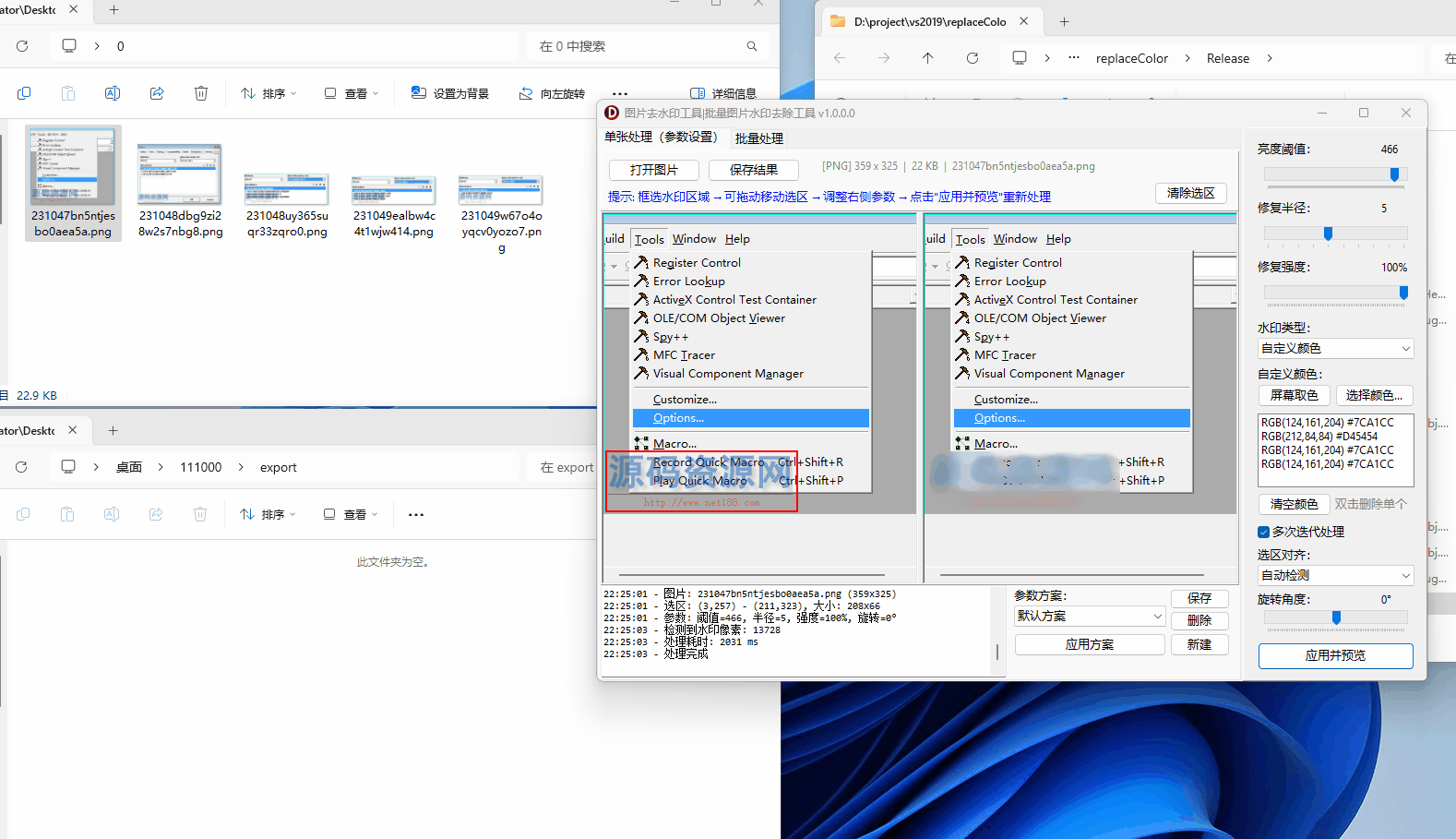Screen dimensions: 1456x839
Task: Refresh the top-left Explorer window
Action: [x=22, y=46]
